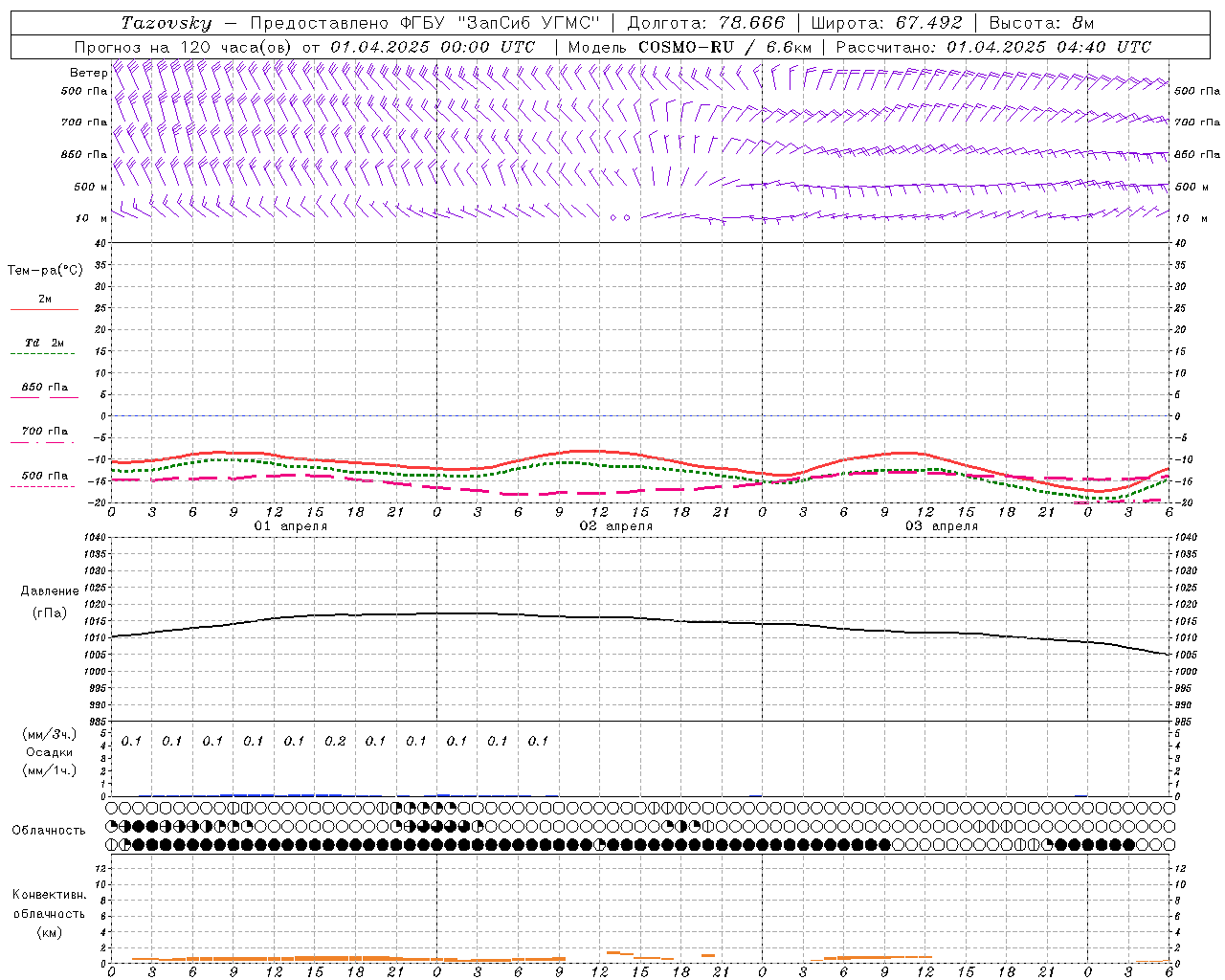Select the 01 апреля date label

pyautogui.click(x=291, y=526)
